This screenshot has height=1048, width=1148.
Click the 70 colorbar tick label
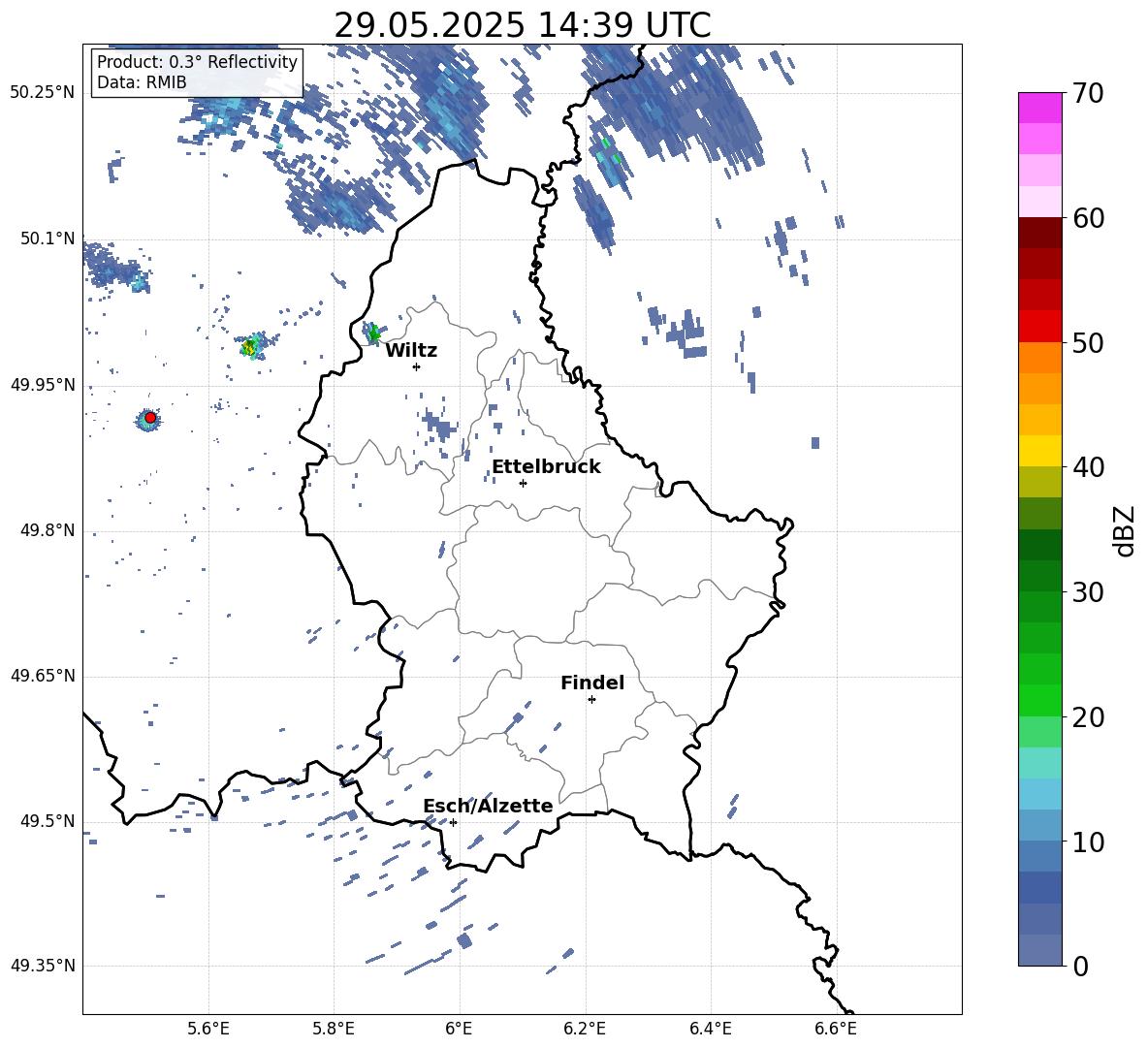coord(1088,94)
